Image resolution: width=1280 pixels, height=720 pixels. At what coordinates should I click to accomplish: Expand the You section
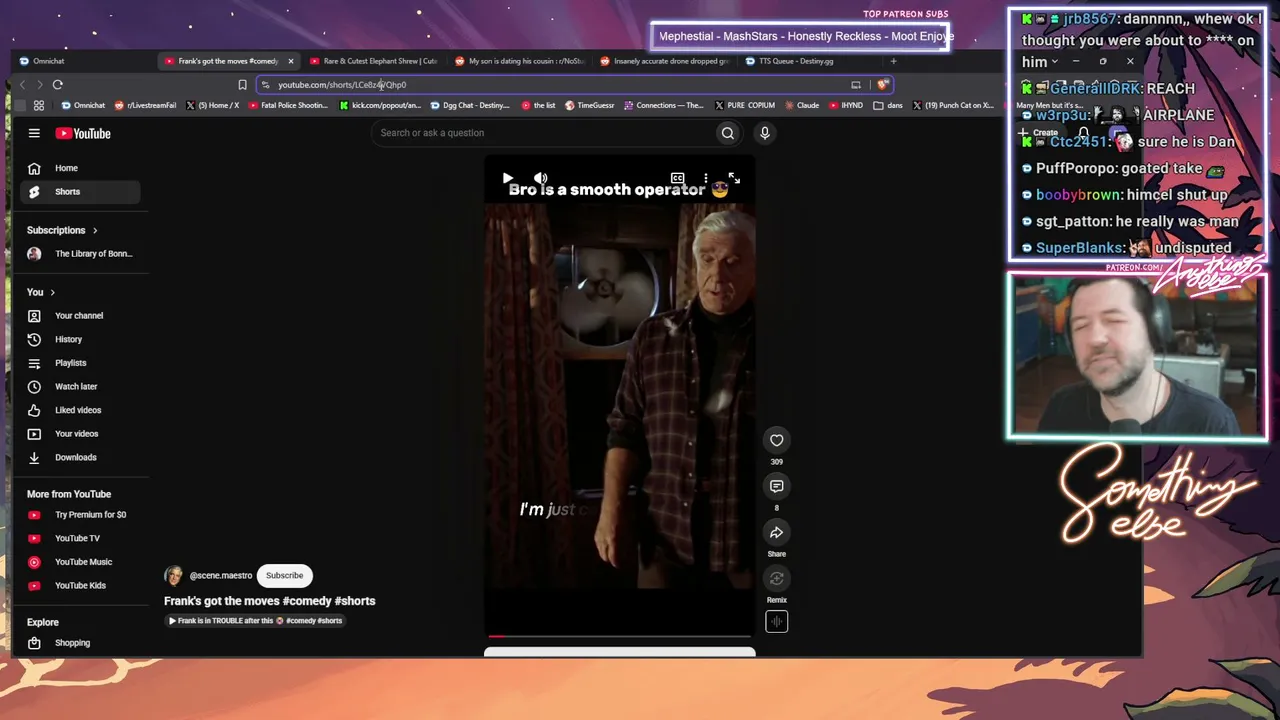(41, 292)
